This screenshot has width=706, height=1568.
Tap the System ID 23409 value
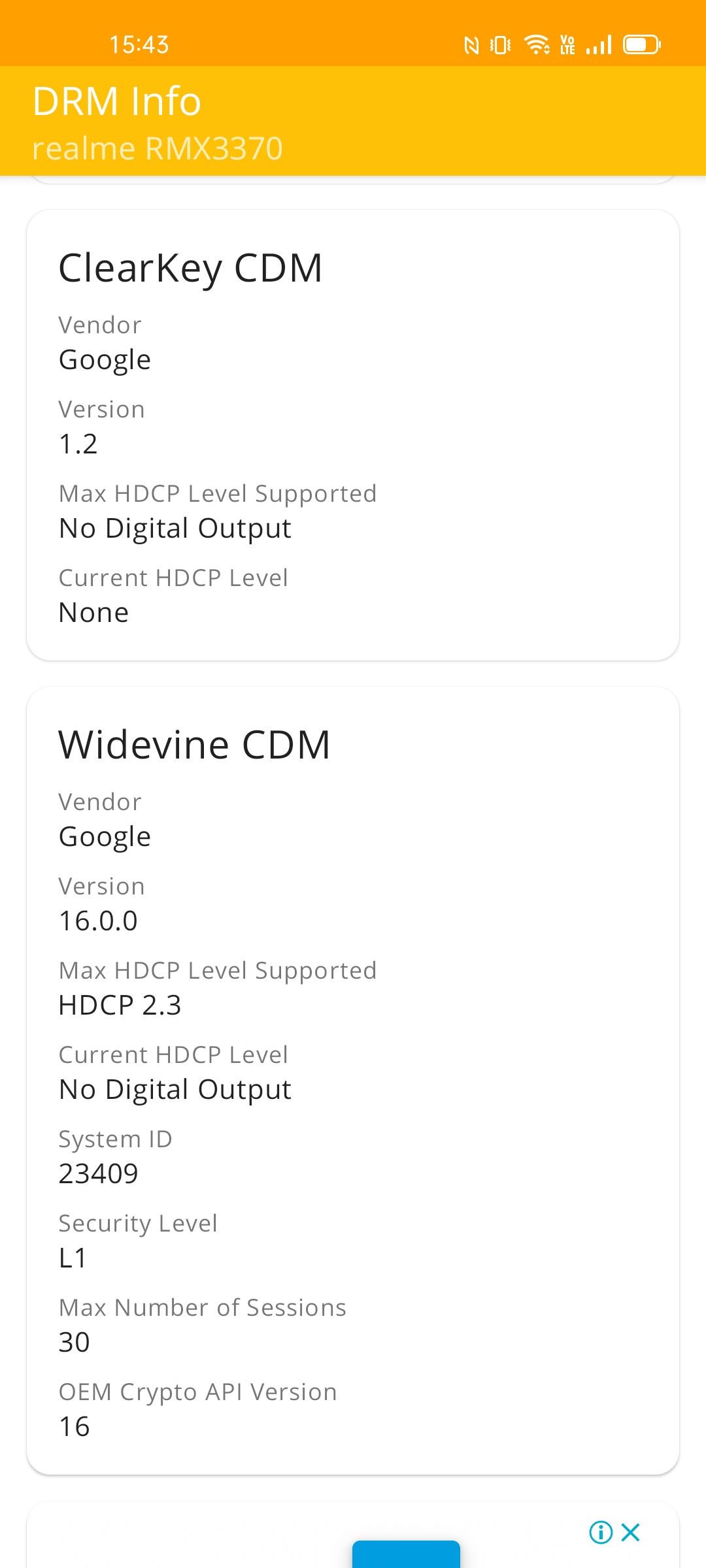(x=99, y=1174)
